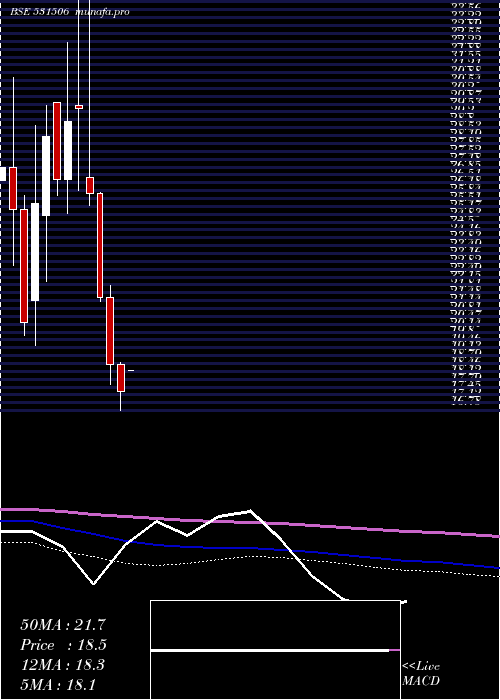Viewport: 500px width, 700px height.
Task: Click inside the Live MACD panel box
Action: pos(275,650)
